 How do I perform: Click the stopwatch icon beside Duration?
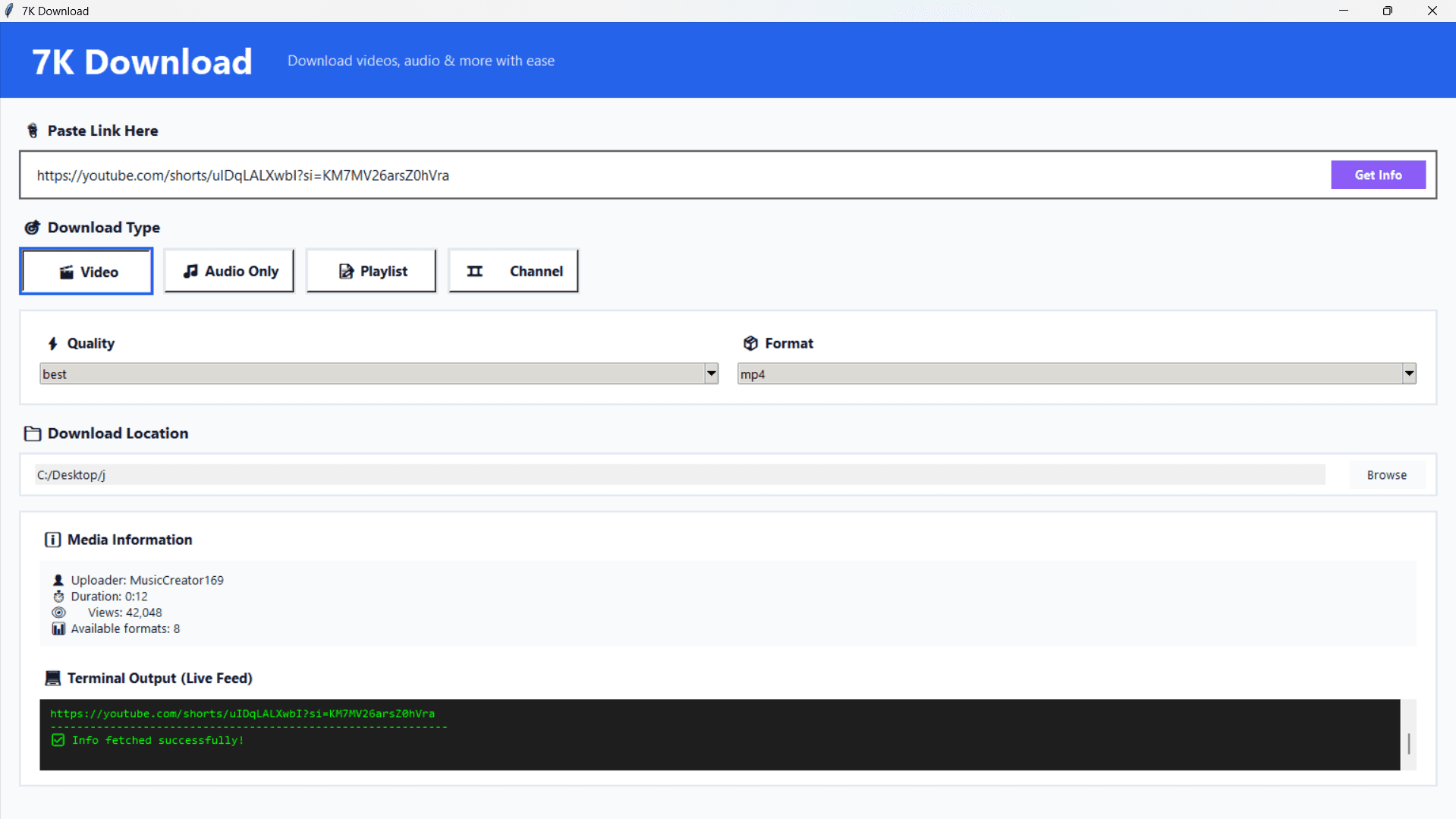click(x=58, y=597)
